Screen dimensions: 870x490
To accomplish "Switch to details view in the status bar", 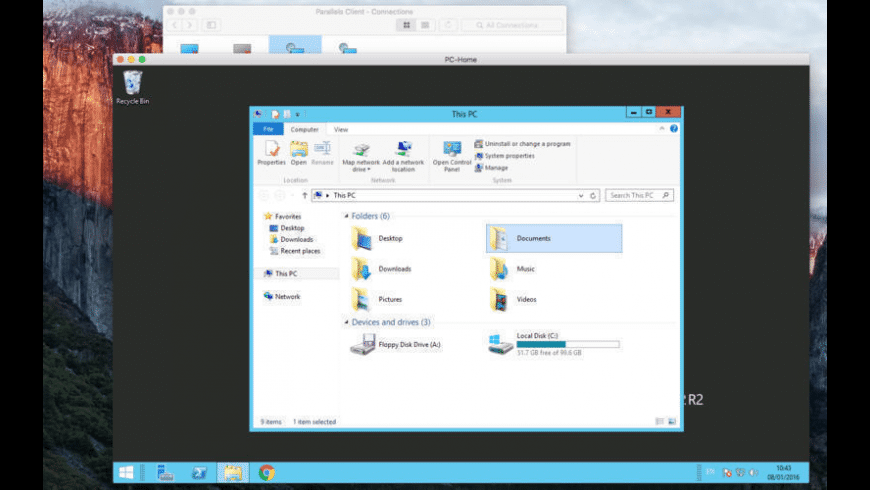I will tap(659, 422).
